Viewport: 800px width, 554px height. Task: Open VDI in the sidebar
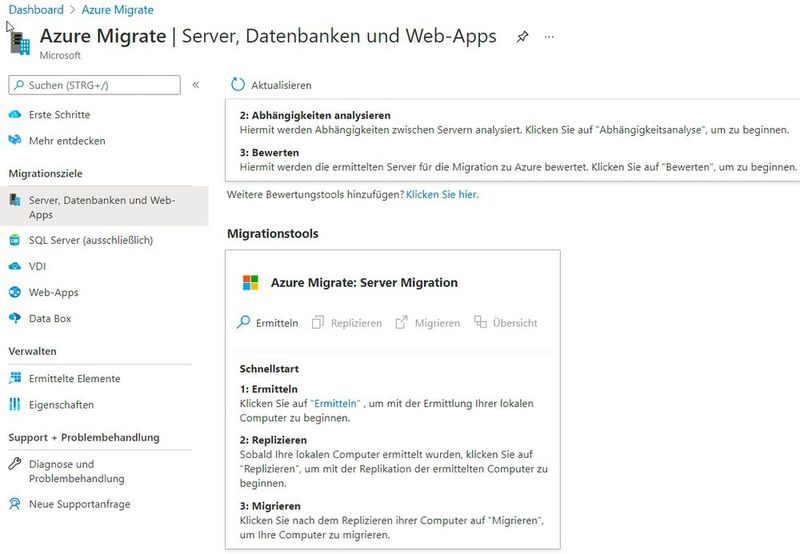click(x=37, y=266)
